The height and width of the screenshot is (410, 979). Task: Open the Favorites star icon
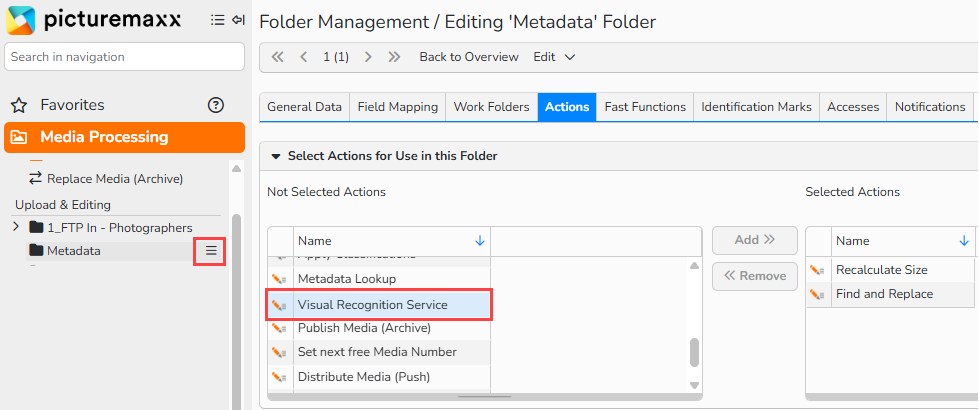pos(19,105)
